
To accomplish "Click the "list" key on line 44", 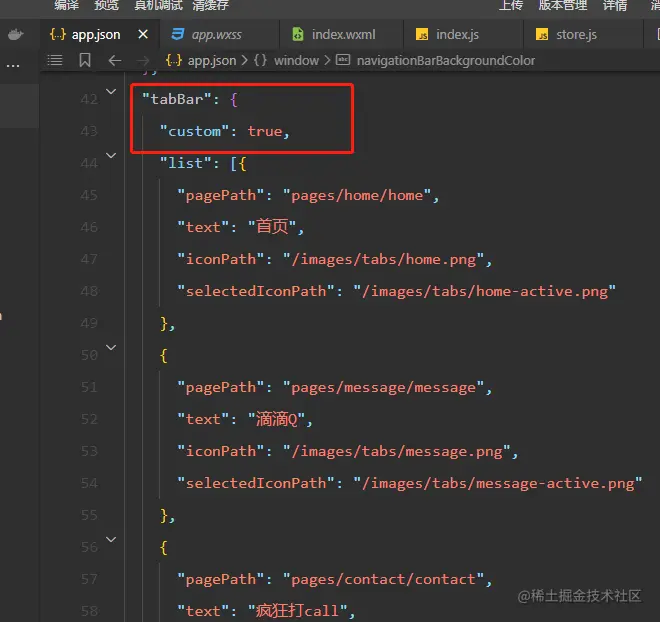I will click(x=186, y=163).
